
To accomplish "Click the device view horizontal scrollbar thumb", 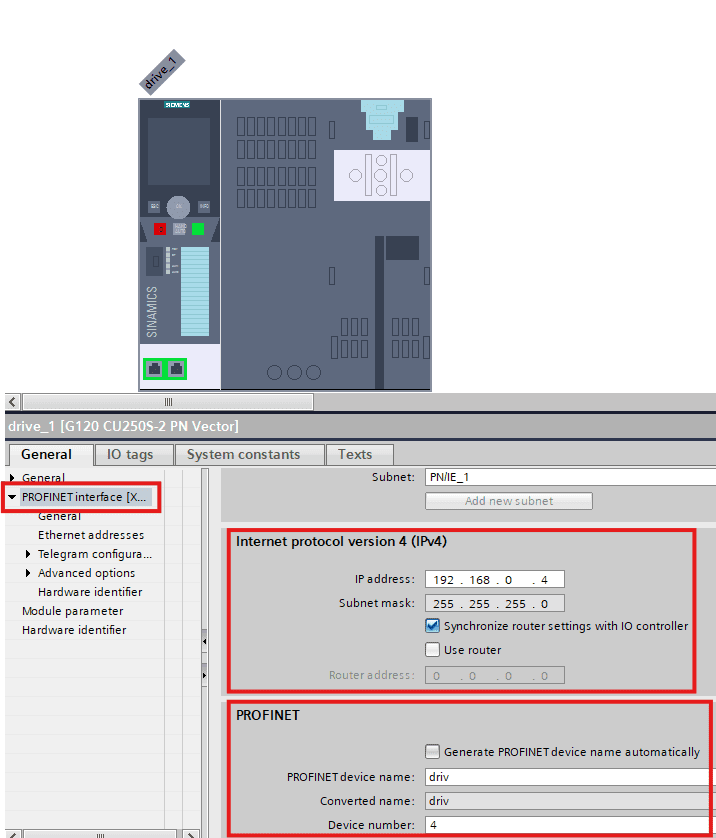I will [168, 402].
